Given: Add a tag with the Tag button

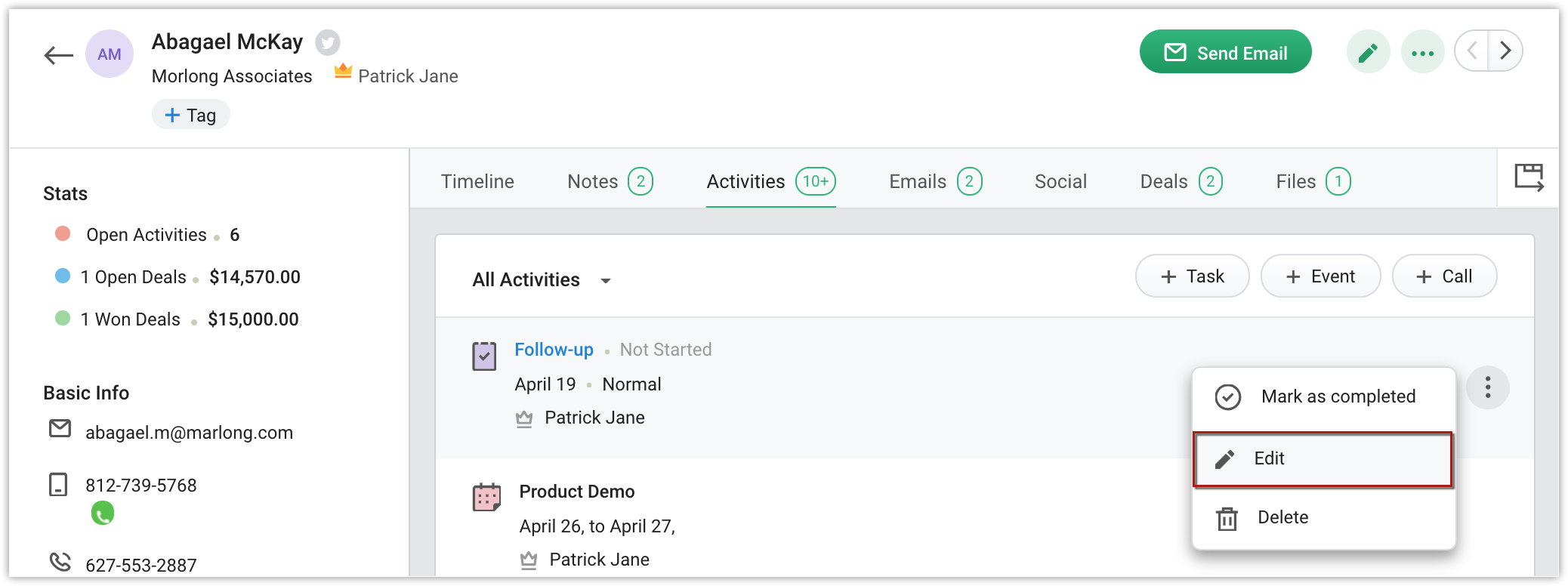Looking at the screenshot, I should point(191,115).
